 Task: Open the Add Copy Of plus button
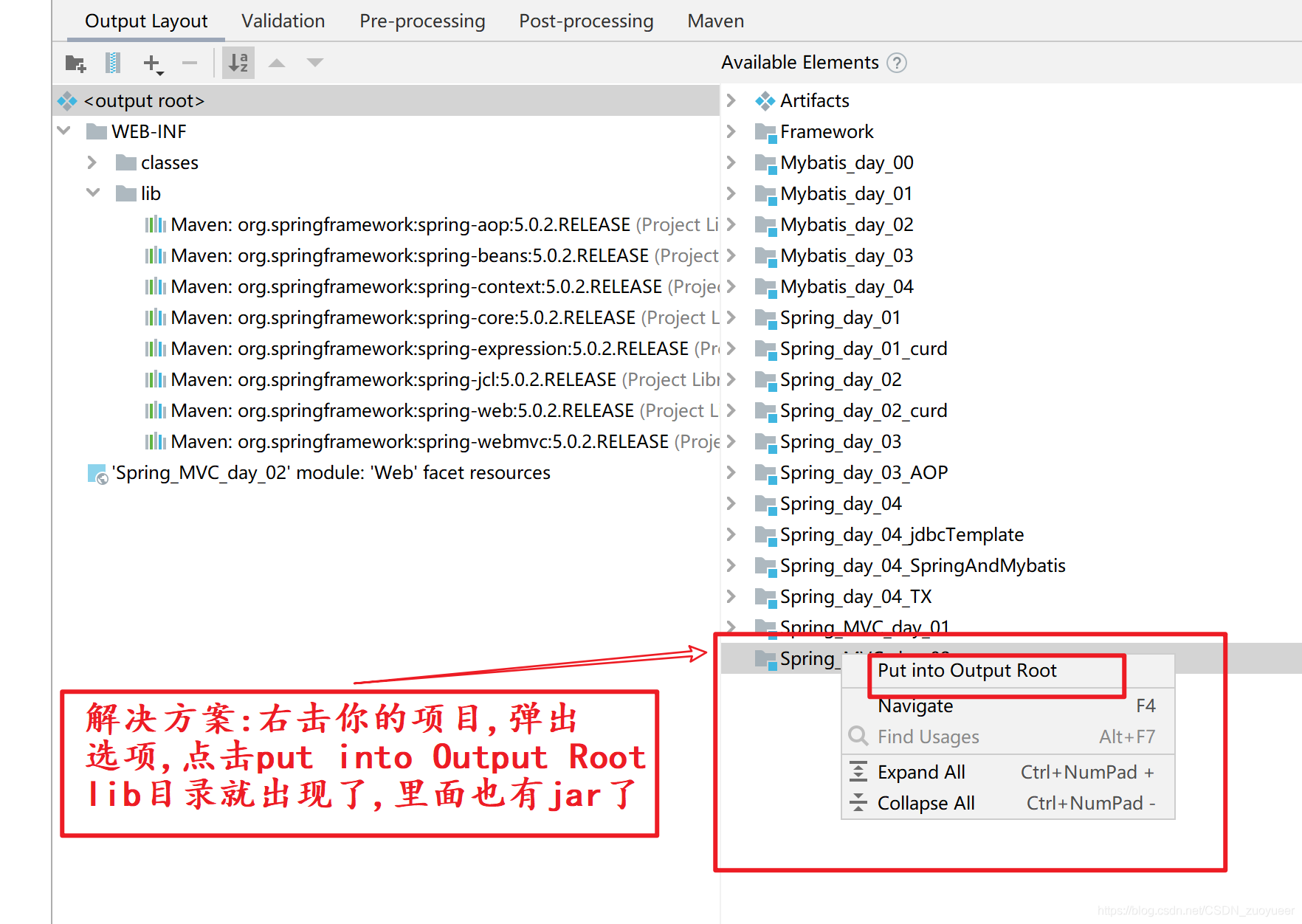(x=153, y=63)
